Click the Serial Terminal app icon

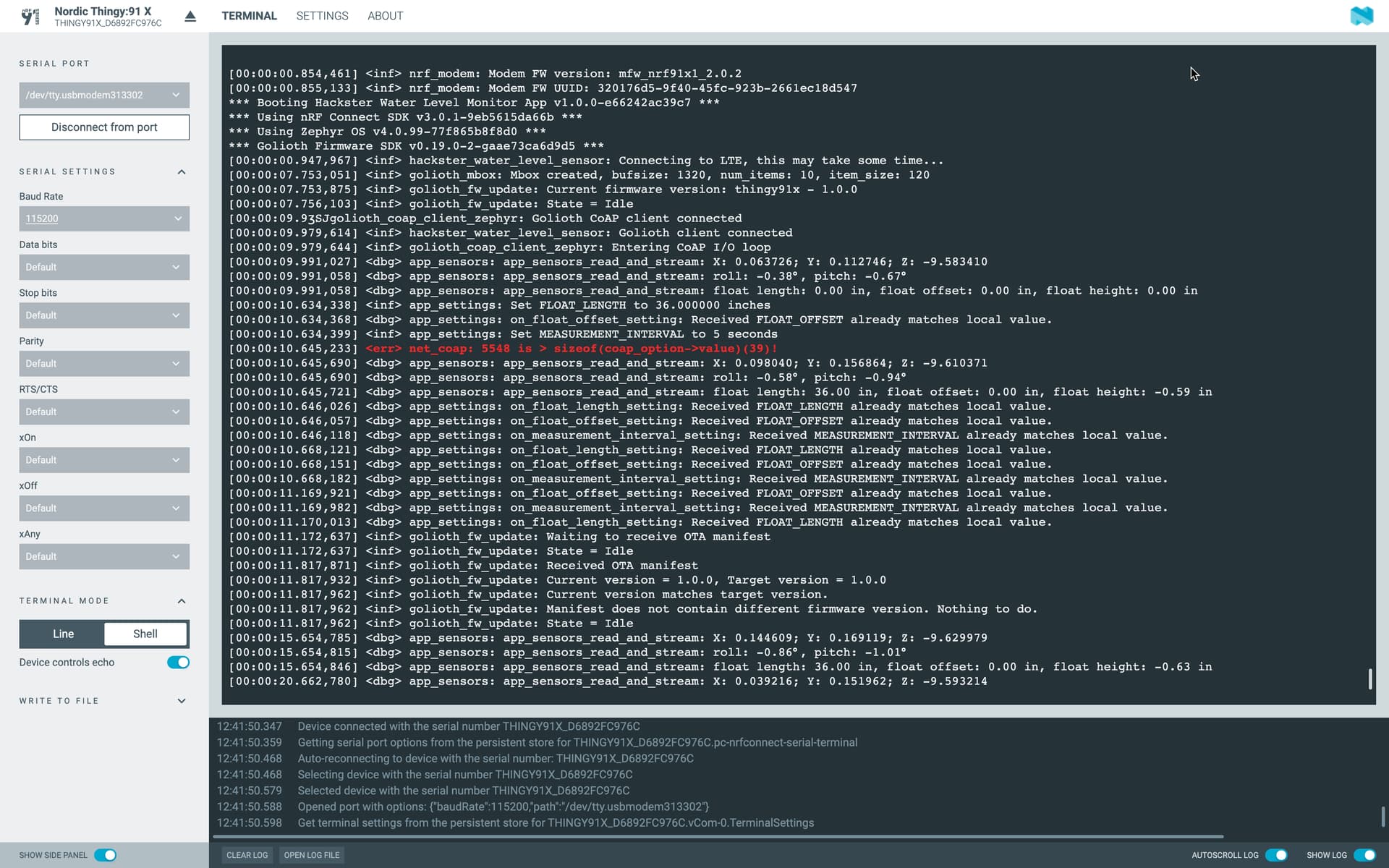(30, 16)
